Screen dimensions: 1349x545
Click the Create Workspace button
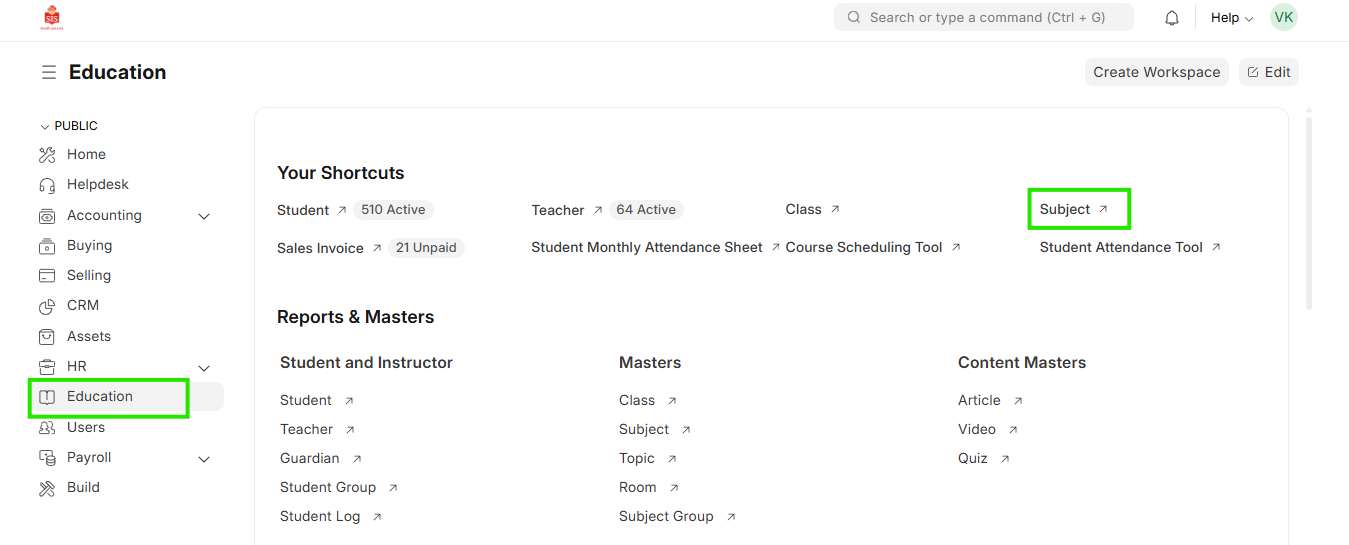click(1156, 72)
